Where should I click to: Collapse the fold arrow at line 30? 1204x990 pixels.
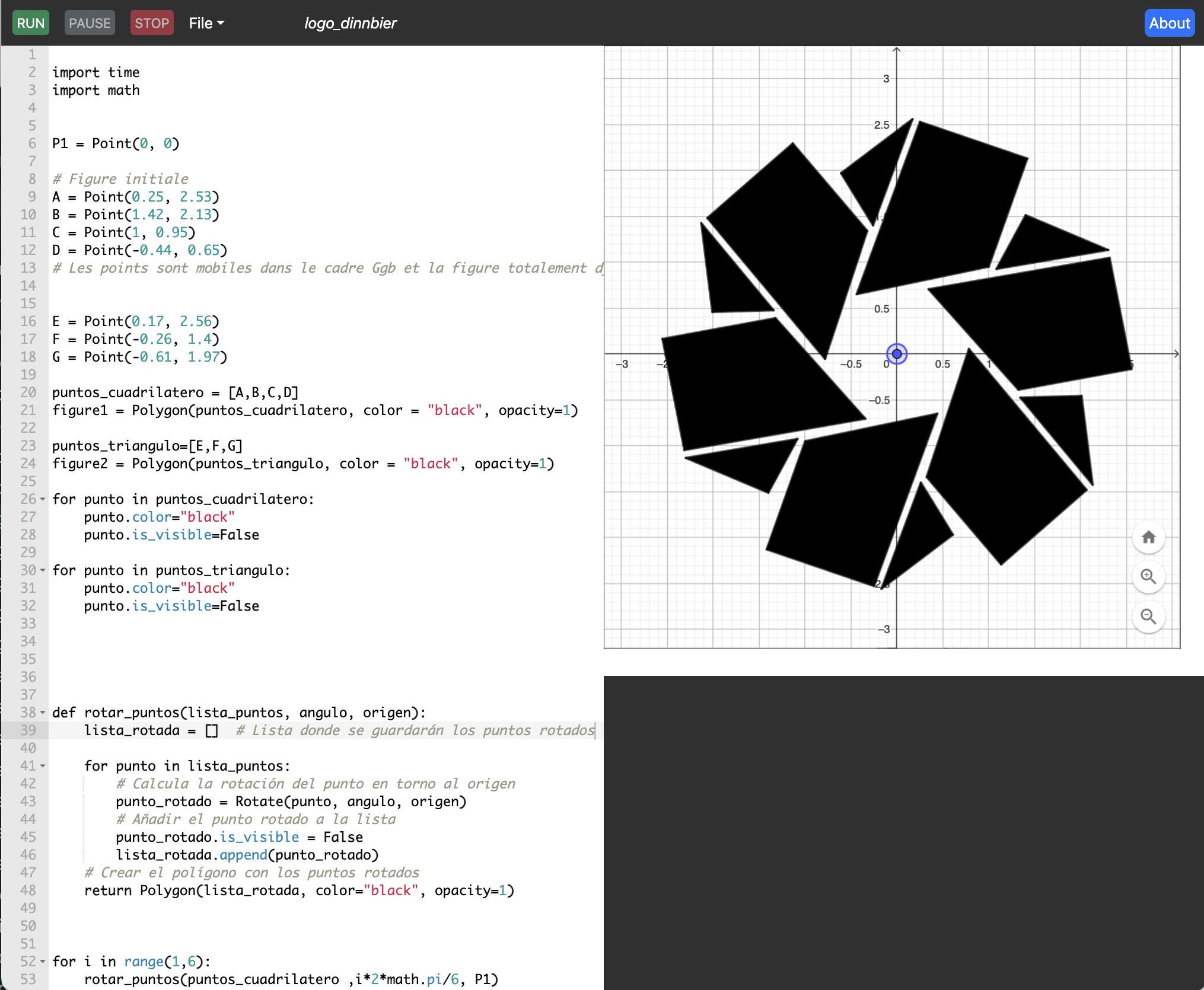coord(43,570)
